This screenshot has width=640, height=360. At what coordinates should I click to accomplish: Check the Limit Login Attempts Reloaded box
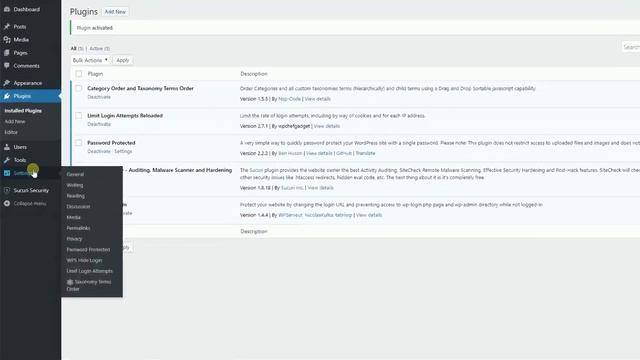pyautogui.click(x=78, y=116)
